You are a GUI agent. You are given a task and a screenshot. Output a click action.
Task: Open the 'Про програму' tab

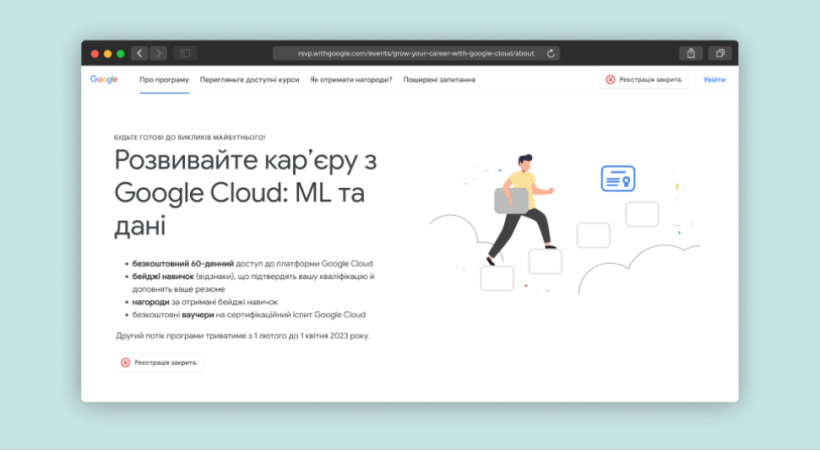(x=164, y=80)
